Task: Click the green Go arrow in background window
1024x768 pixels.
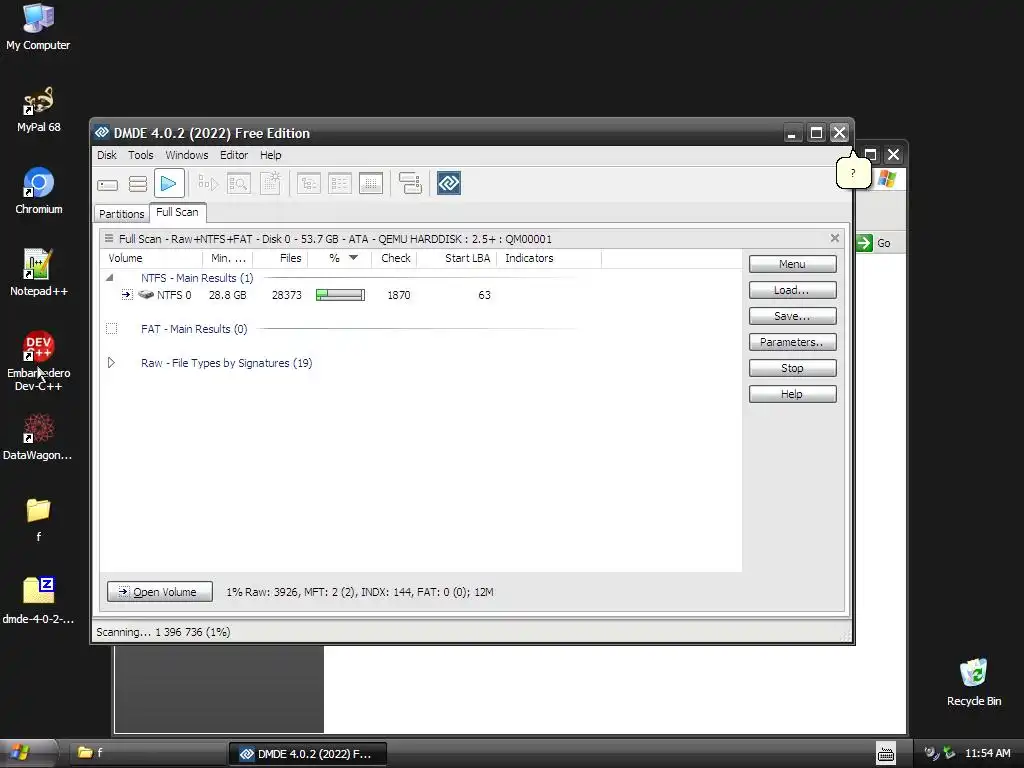Action: click(865, 243)
